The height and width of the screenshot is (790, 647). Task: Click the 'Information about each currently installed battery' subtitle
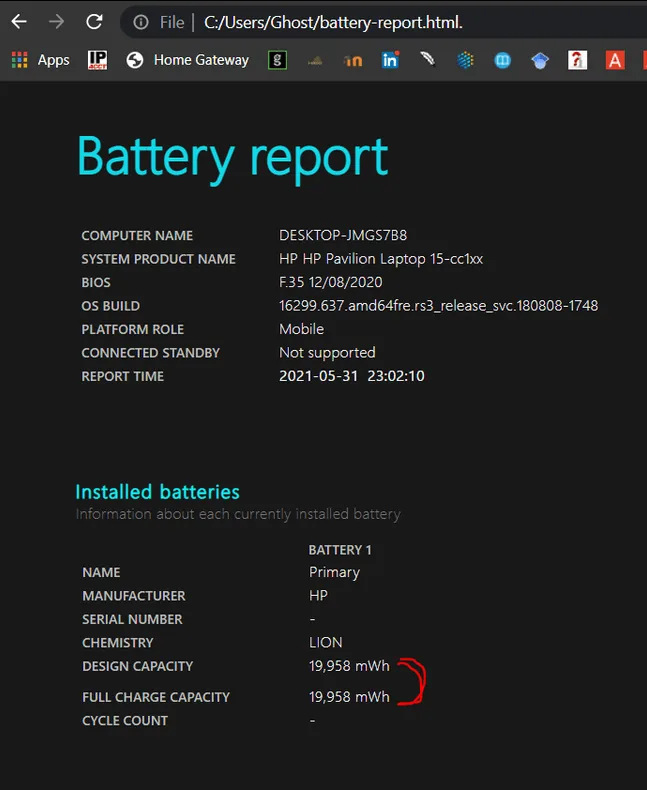[238, 514]
